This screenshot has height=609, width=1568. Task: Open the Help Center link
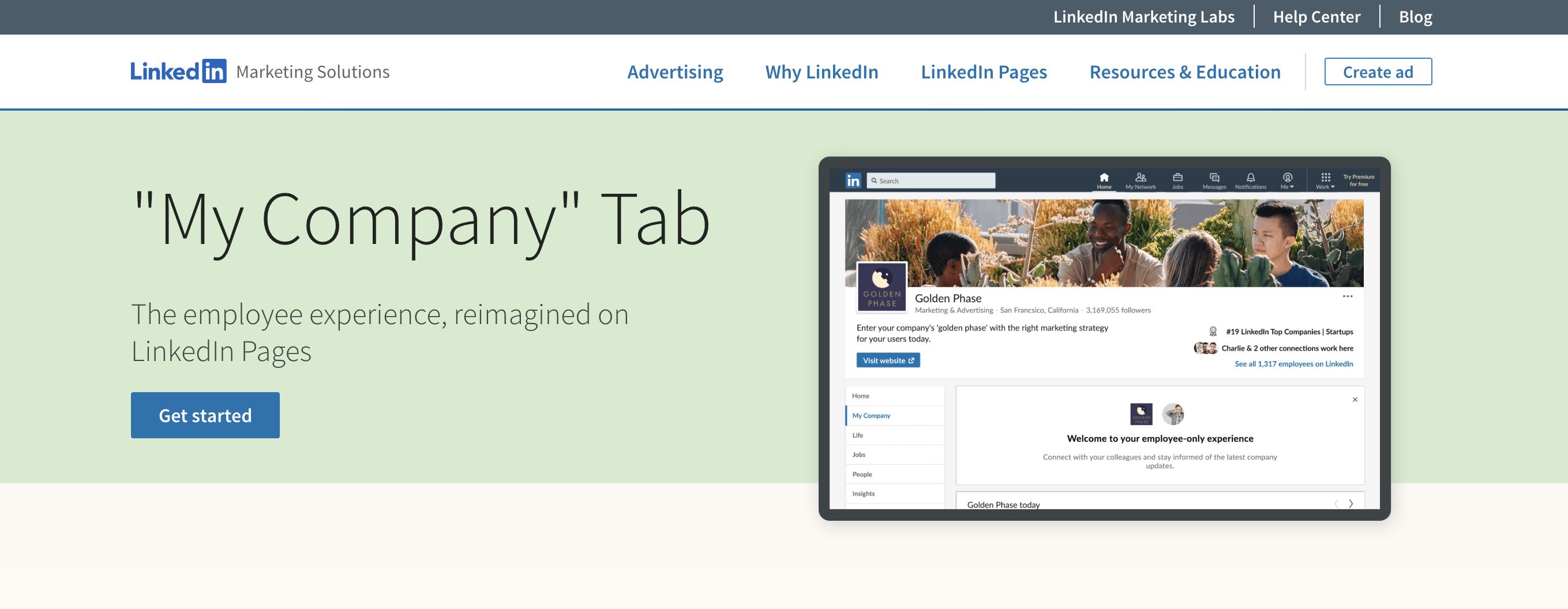coord(1316,17)
